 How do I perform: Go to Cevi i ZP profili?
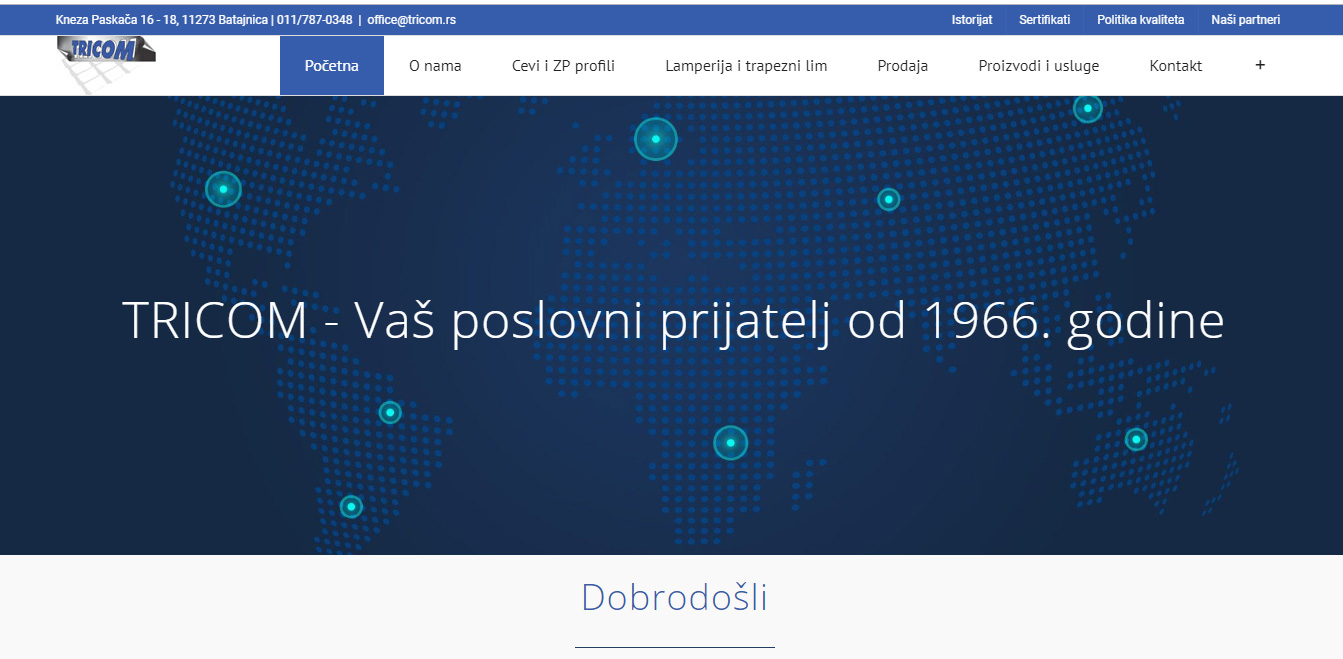click(563, 66)
